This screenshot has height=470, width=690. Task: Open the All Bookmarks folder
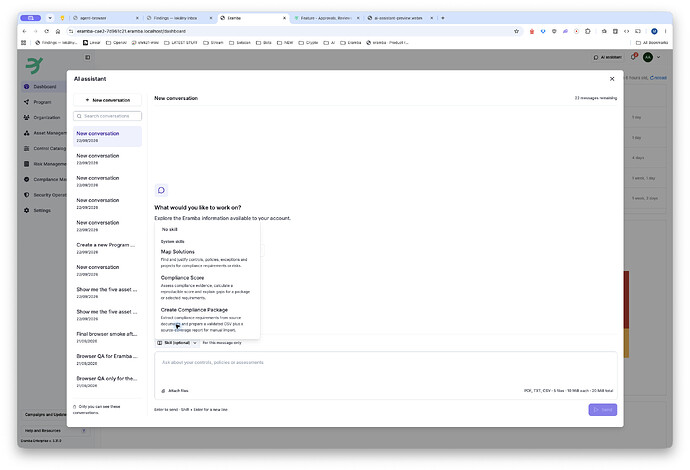pos(652,43)
